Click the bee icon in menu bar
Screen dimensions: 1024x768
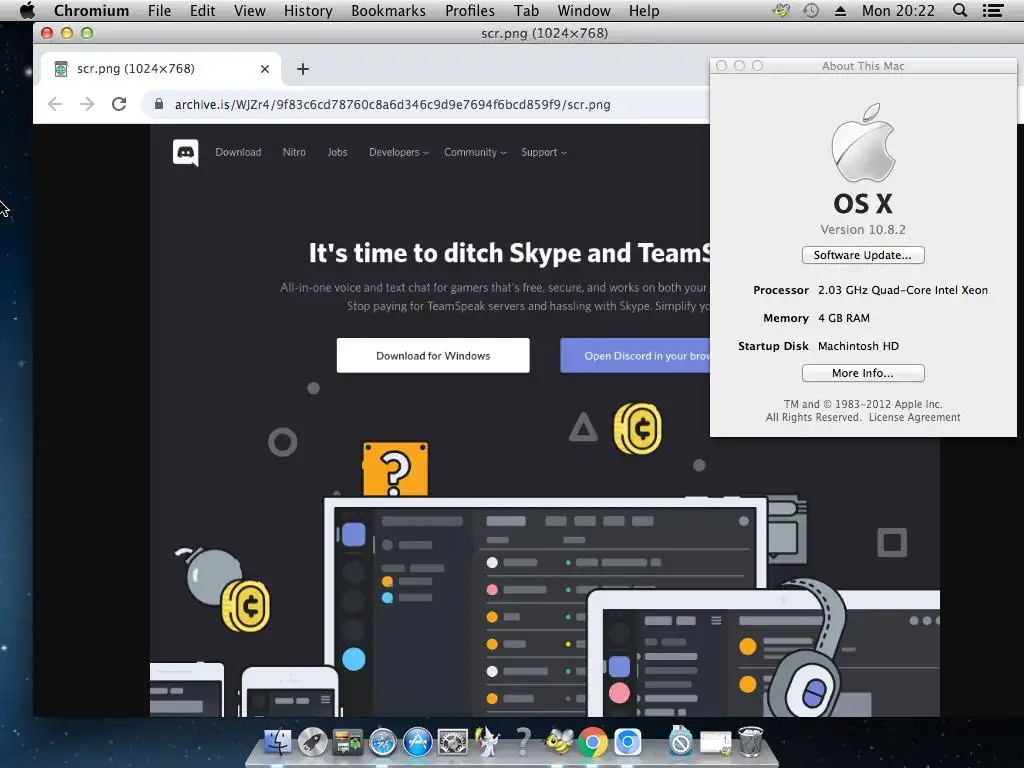pos(780,10)
